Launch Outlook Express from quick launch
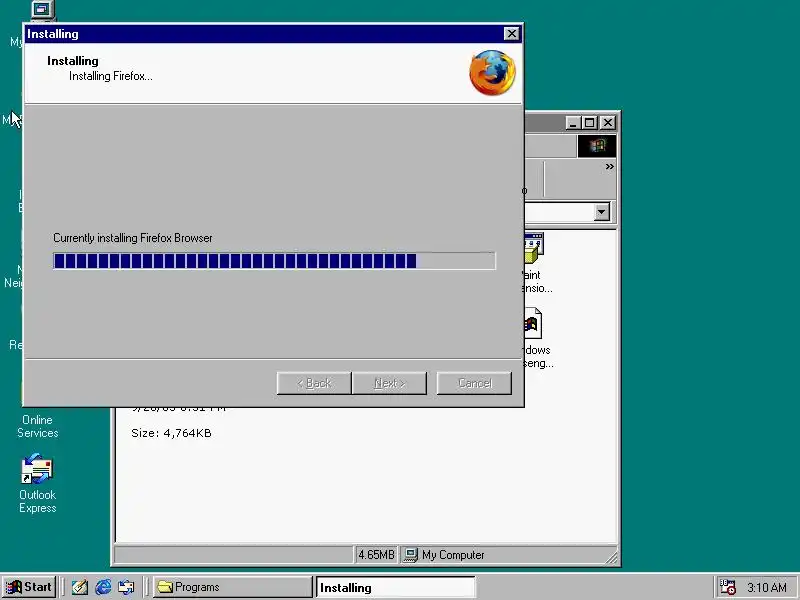This screenshot has height=600, width=800. (x=127, y=587)
